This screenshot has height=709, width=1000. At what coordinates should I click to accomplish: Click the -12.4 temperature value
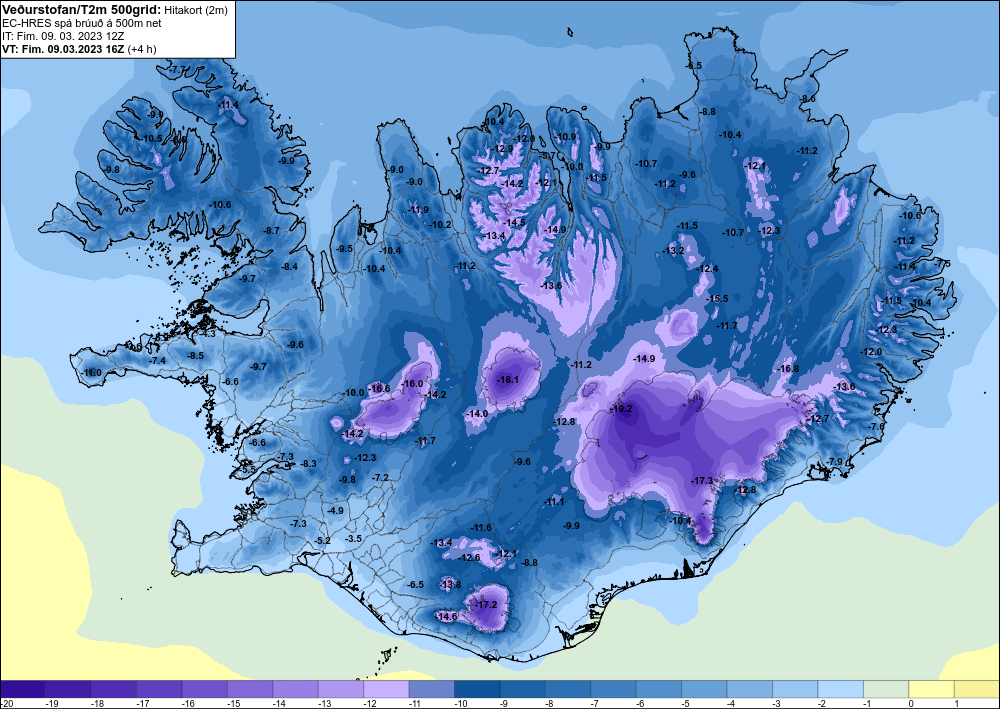pyautogui.click(x=707, y=268)
